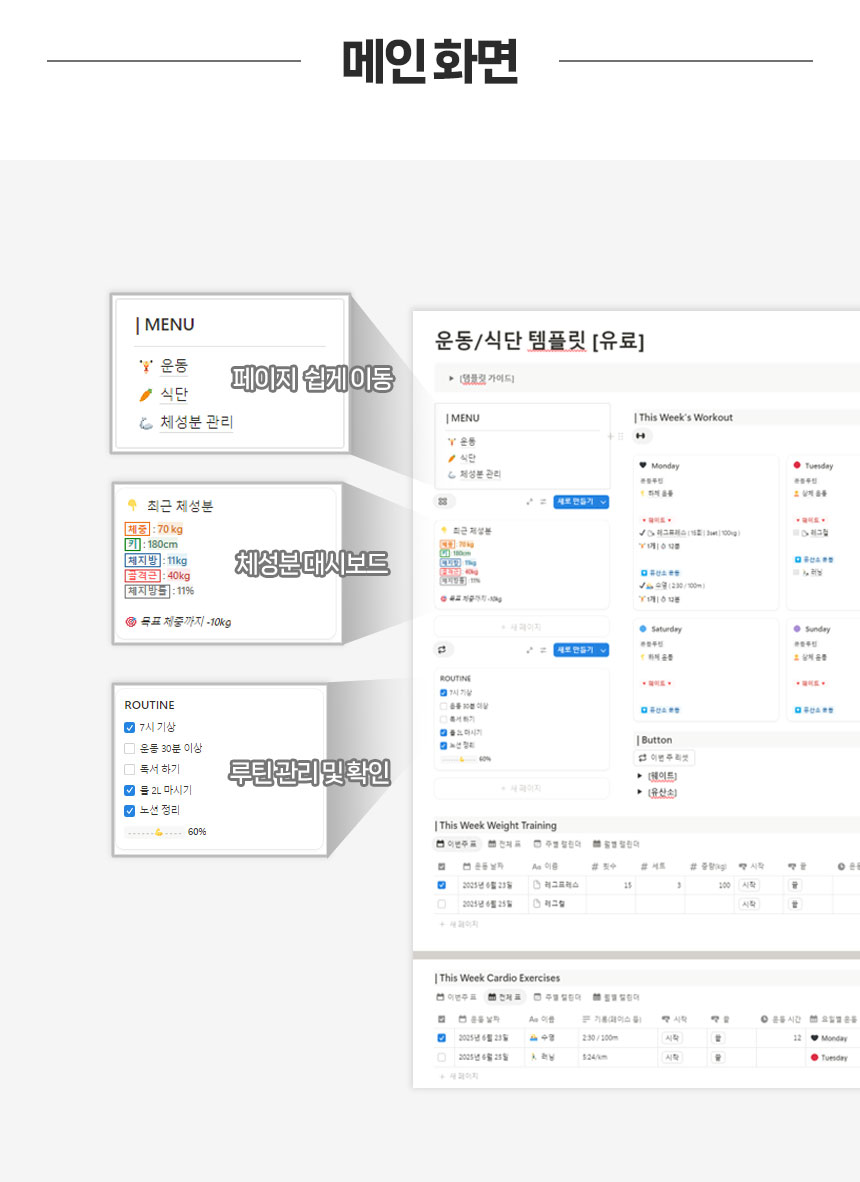Open 식단 link in enlarged MENU callout
The width and height of the screenshot is (860, 1182).
point(174,394)
